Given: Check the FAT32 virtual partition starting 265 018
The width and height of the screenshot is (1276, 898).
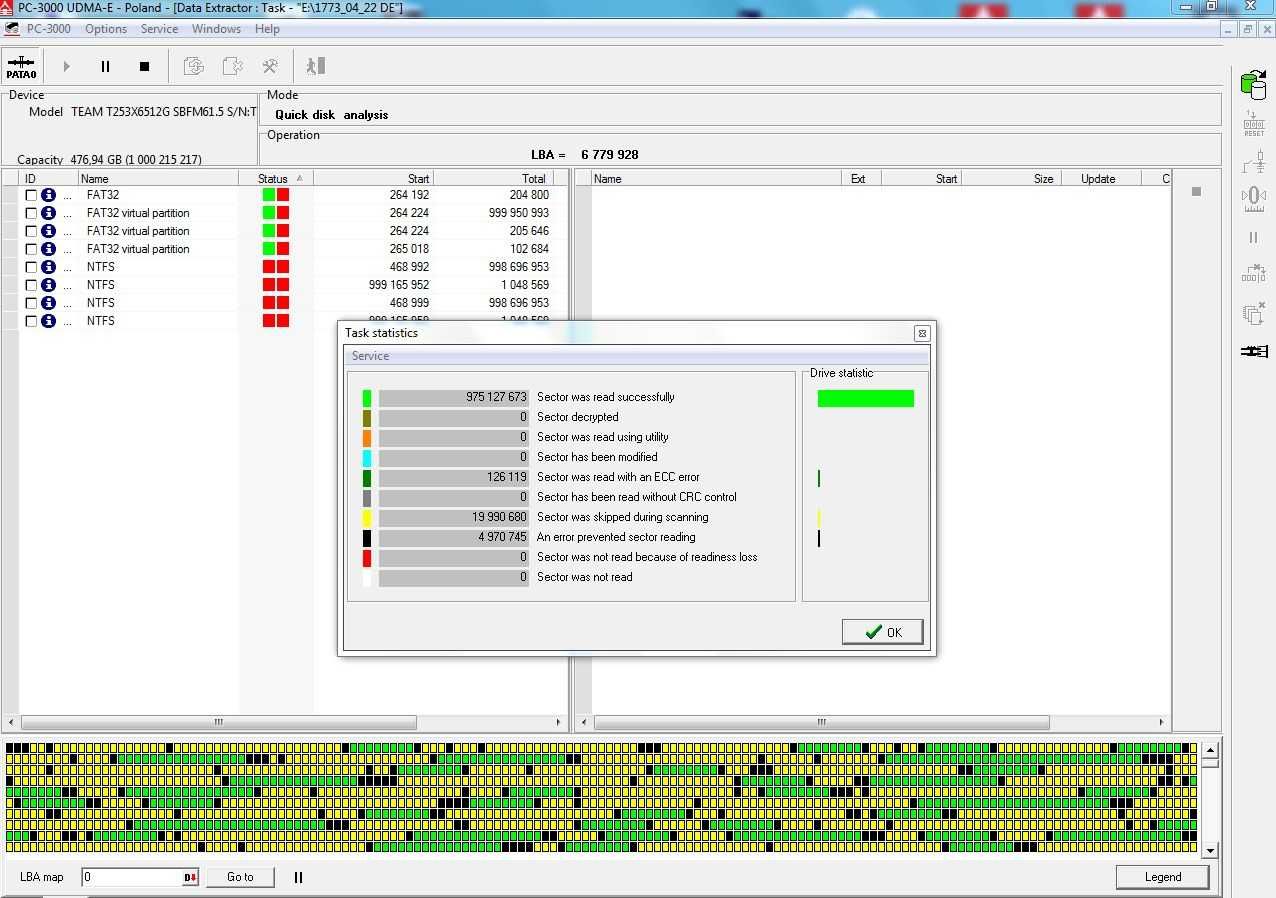Looking at the screenshot, I should [x=31, y=249].
